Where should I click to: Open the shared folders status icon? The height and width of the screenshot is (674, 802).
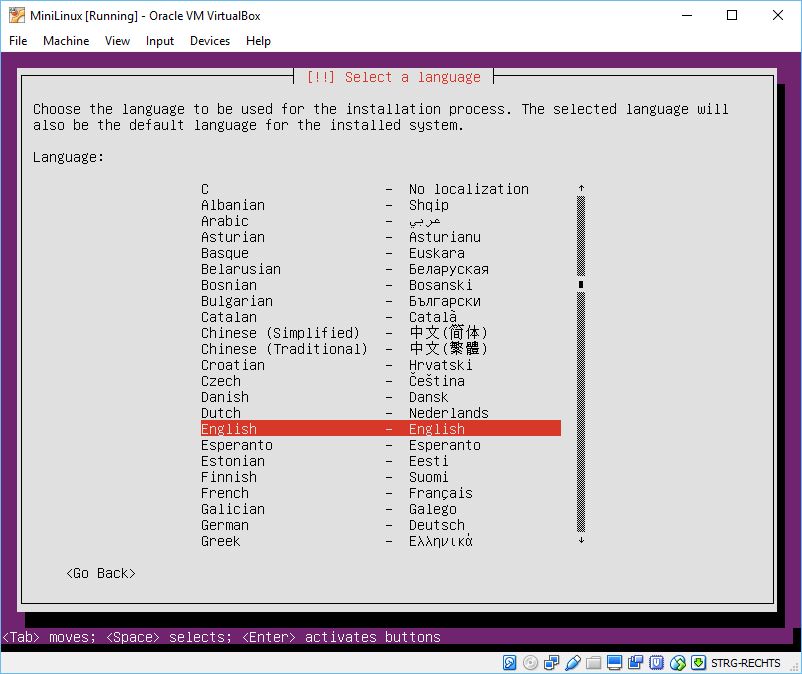594,663
